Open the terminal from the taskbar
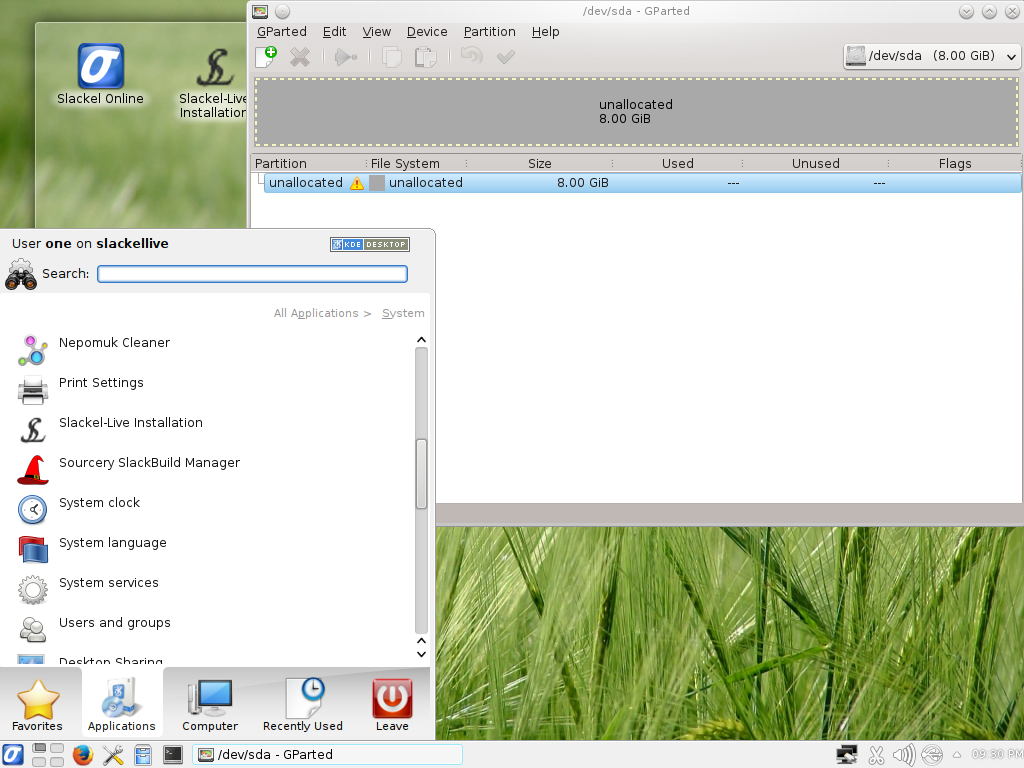The image size is (1024, 768). [x=173, y=755]
